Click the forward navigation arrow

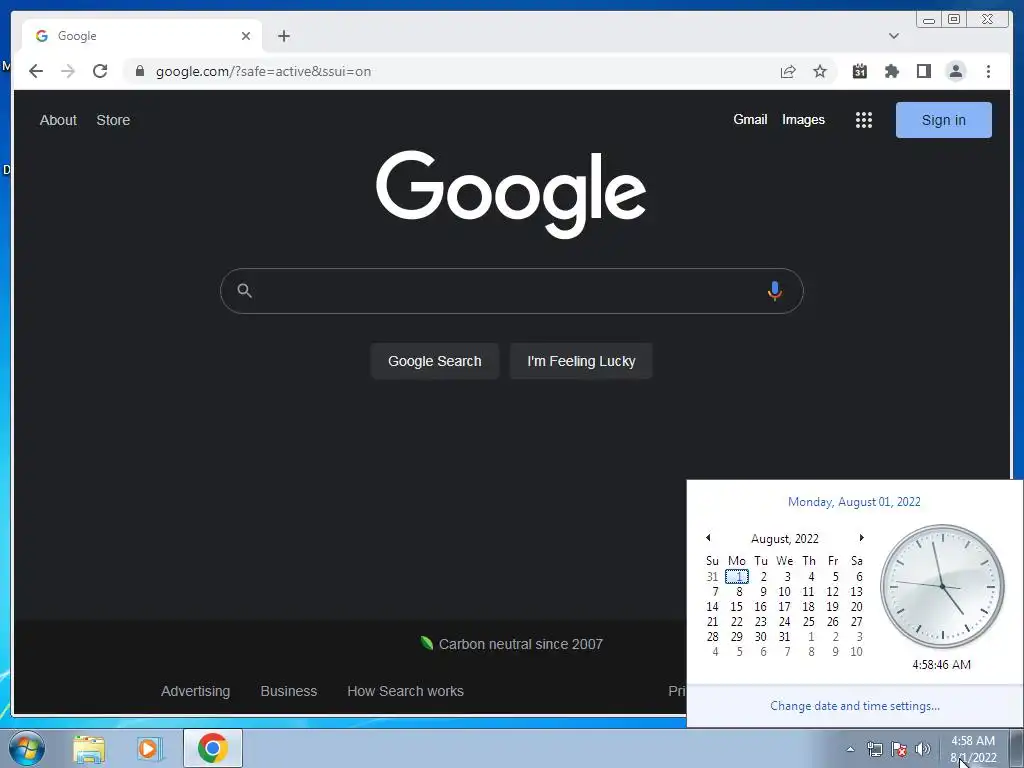pos(68,71)
